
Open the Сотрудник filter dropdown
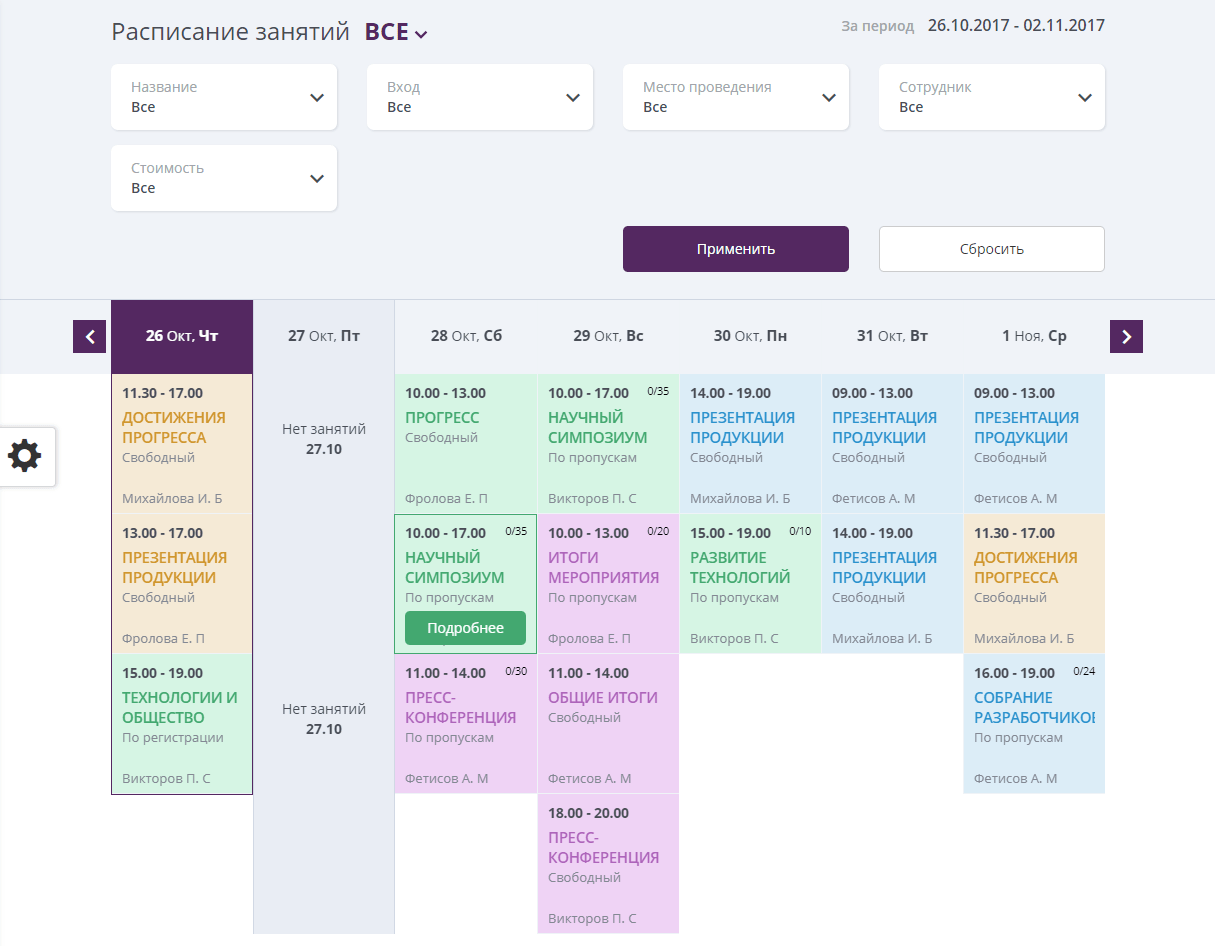pyautogui.click(x=992, y=97)
